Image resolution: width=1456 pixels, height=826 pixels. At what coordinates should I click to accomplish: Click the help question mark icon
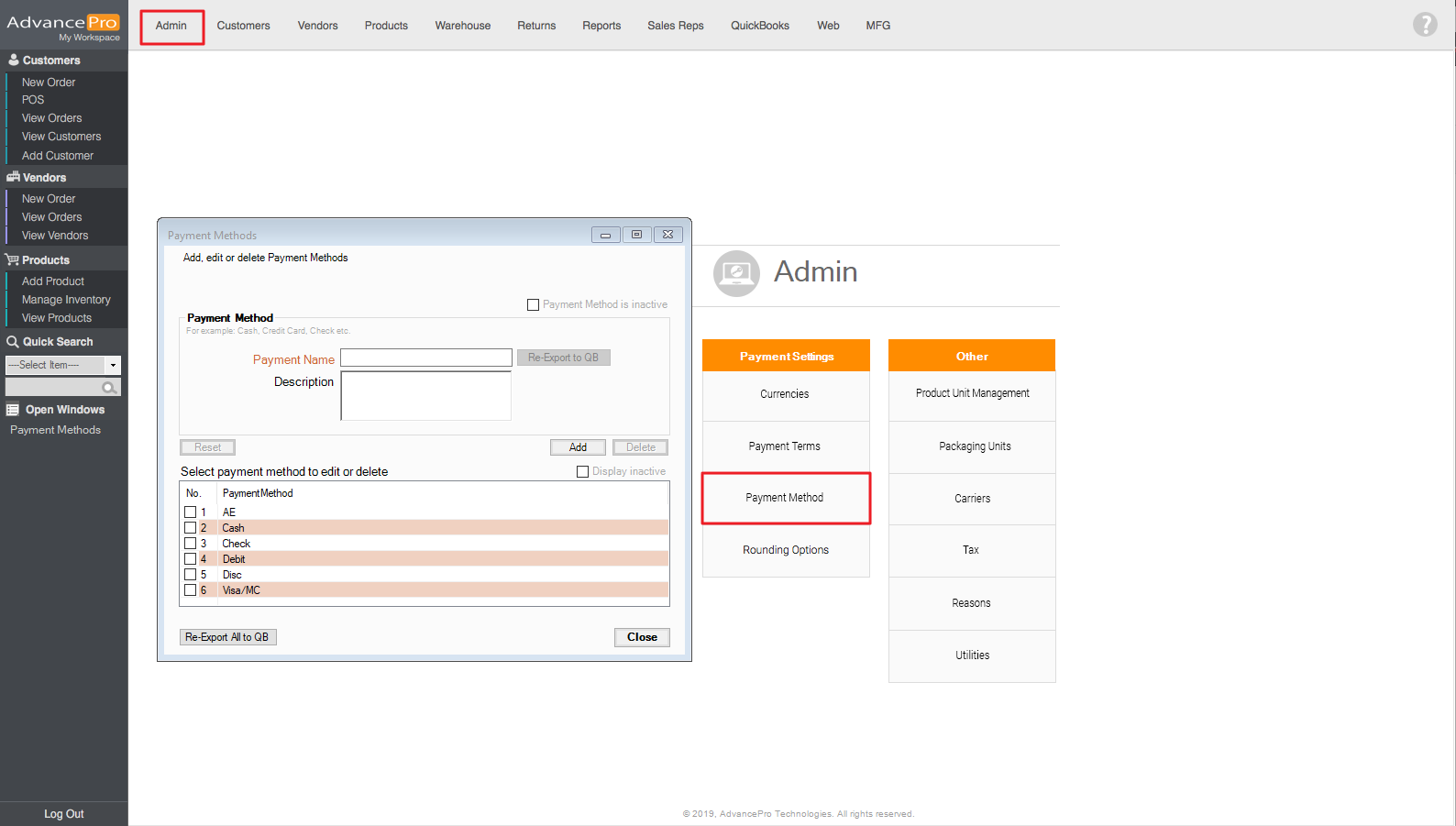[1424, 25]
